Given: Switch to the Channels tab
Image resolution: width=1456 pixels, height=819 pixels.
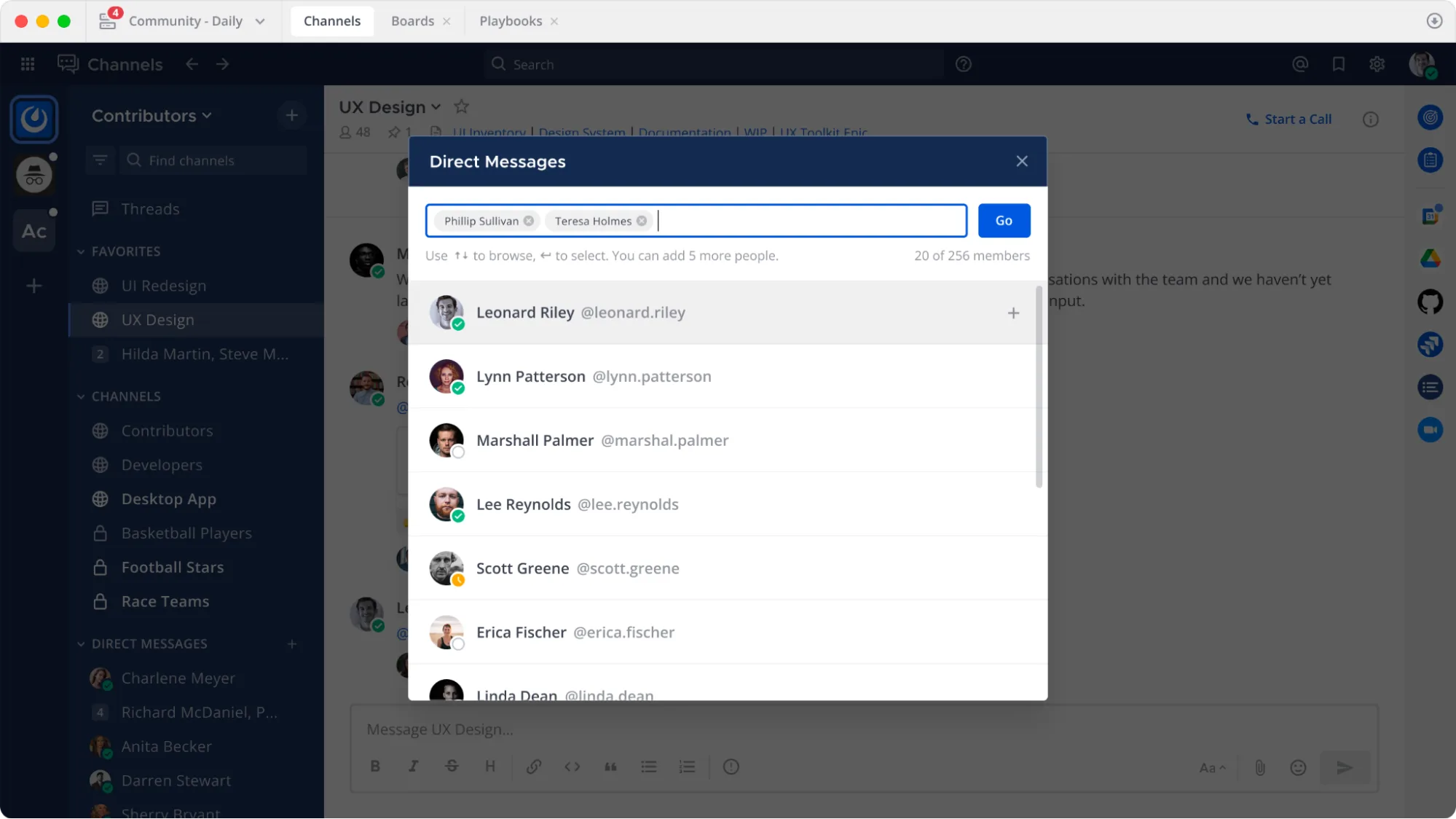Looking at the screenshot, I should (x=332, y=21).
